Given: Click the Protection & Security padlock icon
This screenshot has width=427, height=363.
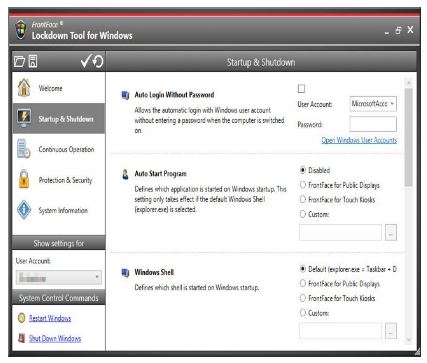Looking at the screenshot, I should click(24, 179).
